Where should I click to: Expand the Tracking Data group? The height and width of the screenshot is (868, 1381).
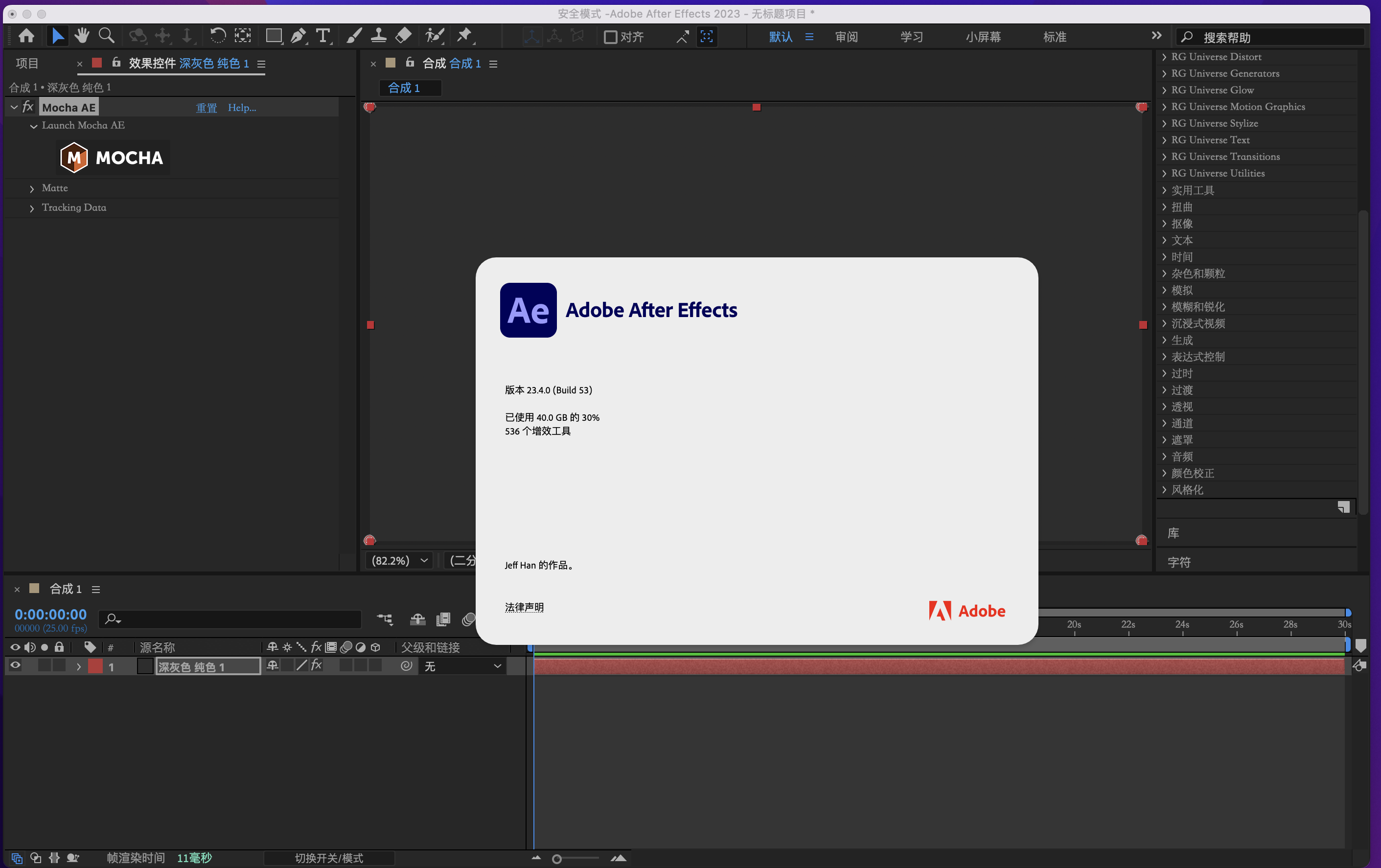click(x=32, y=208)
